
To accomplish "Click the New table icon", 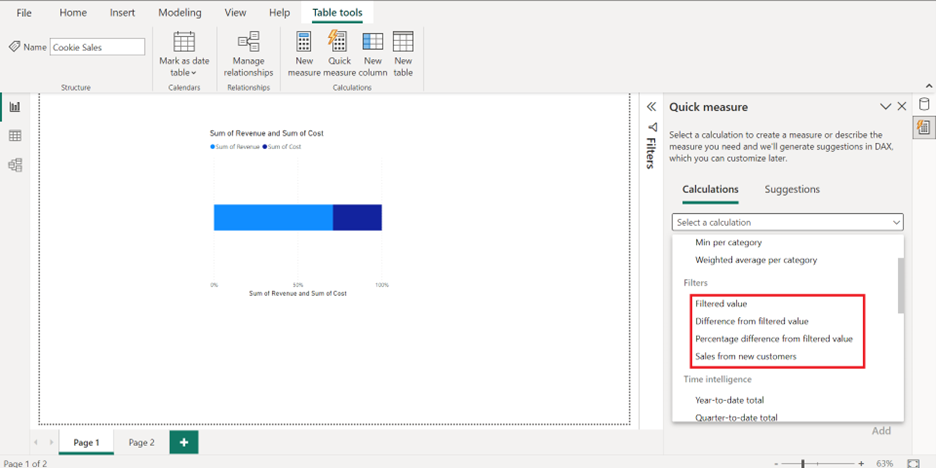I will click(x=403, y=42).
